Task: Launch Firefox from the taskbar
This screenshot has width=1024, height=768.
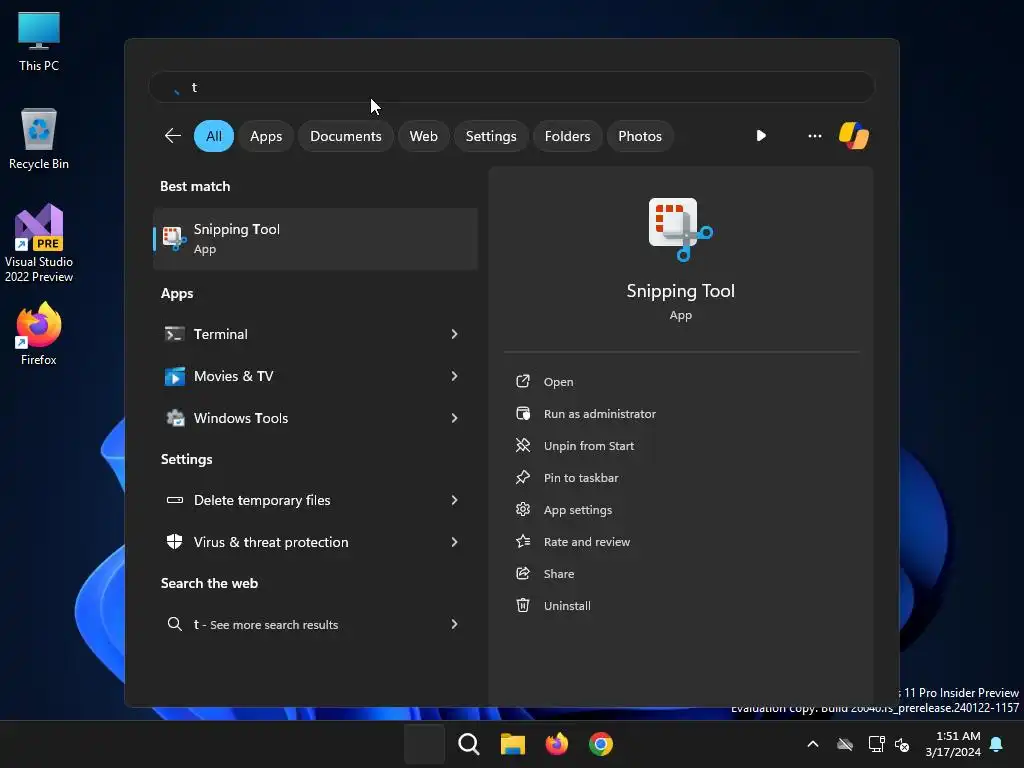Action: (x=556, y=744)
